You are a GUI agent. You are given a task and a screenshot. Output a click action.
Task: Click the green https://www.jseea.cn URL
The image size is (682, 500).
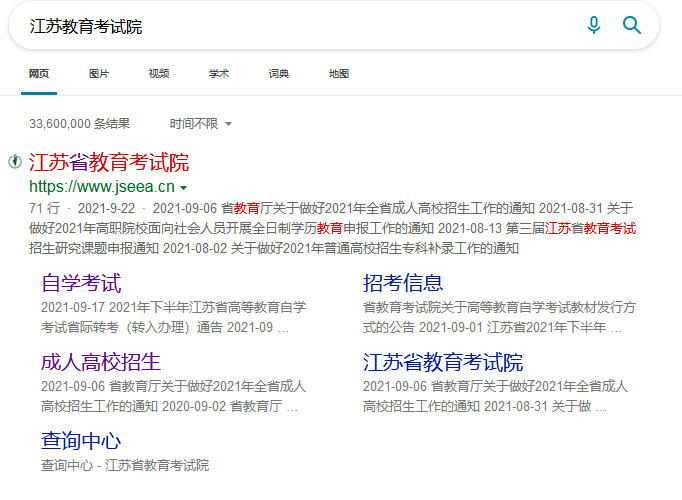pos(102,187)
